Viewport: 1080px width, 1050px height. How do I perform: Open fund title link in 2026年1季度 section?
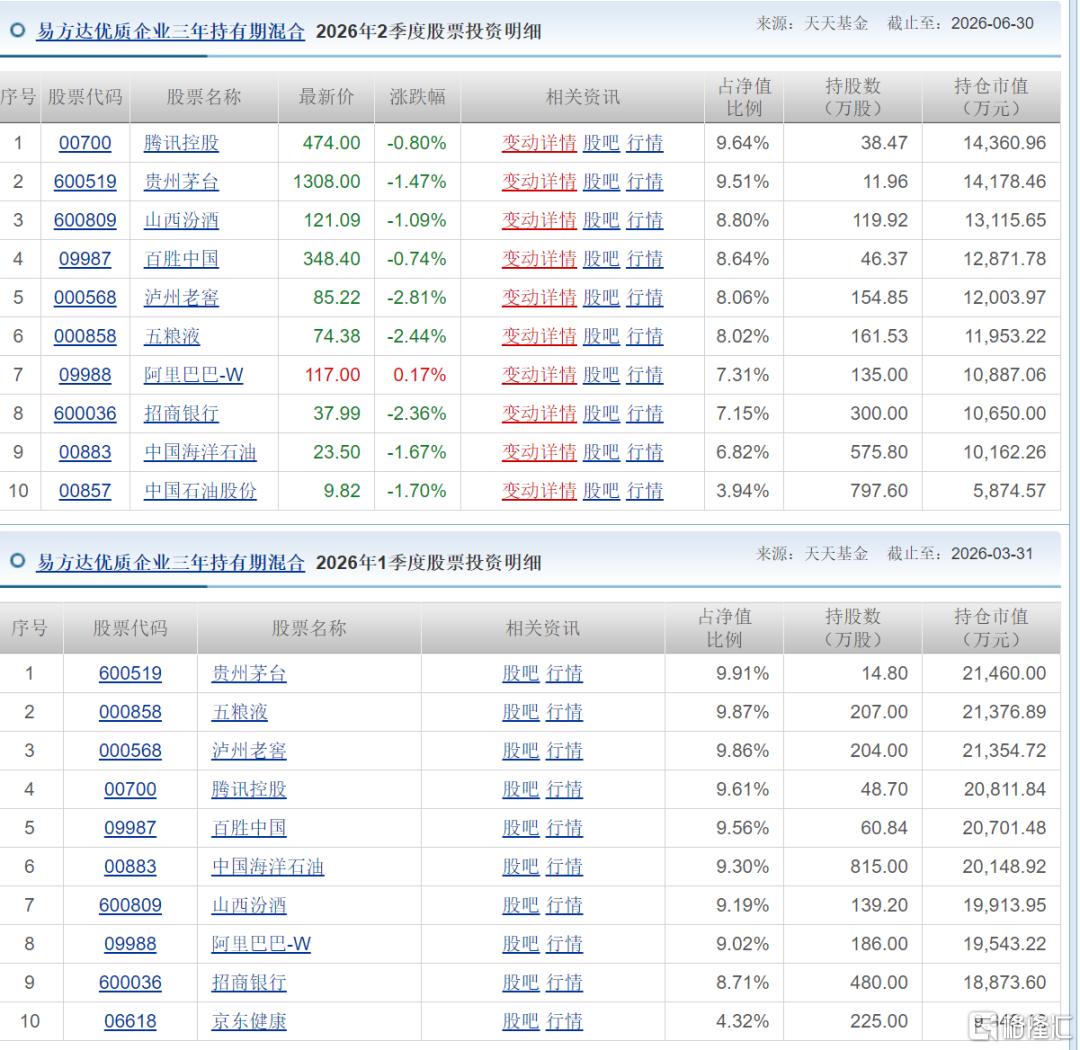(x=170, y=562)
